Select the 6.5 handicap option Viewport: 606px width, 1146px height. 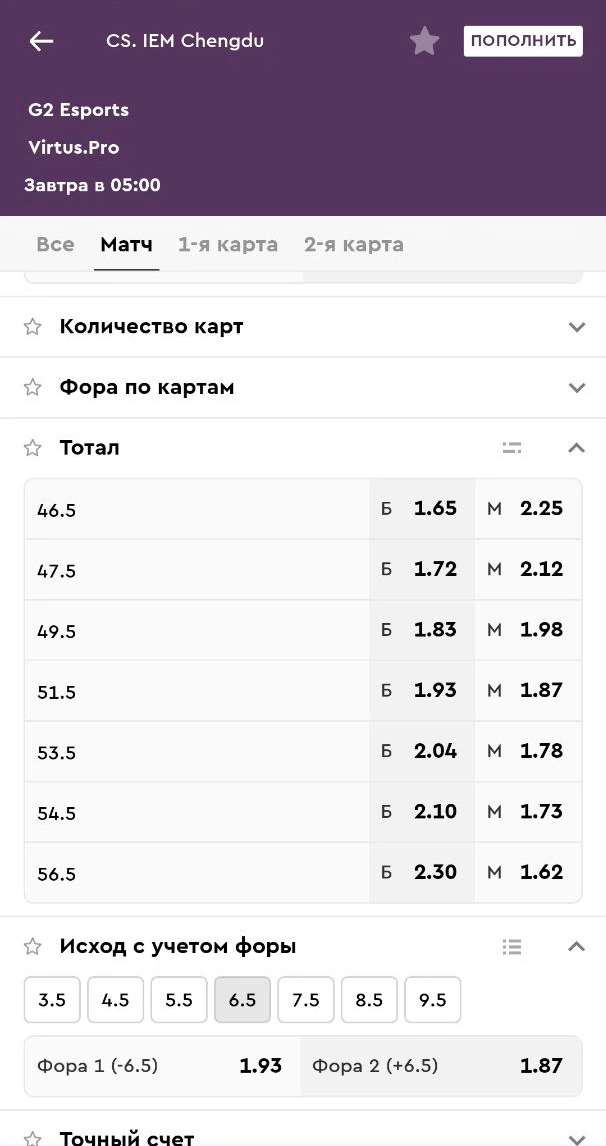click(242, 1000)
